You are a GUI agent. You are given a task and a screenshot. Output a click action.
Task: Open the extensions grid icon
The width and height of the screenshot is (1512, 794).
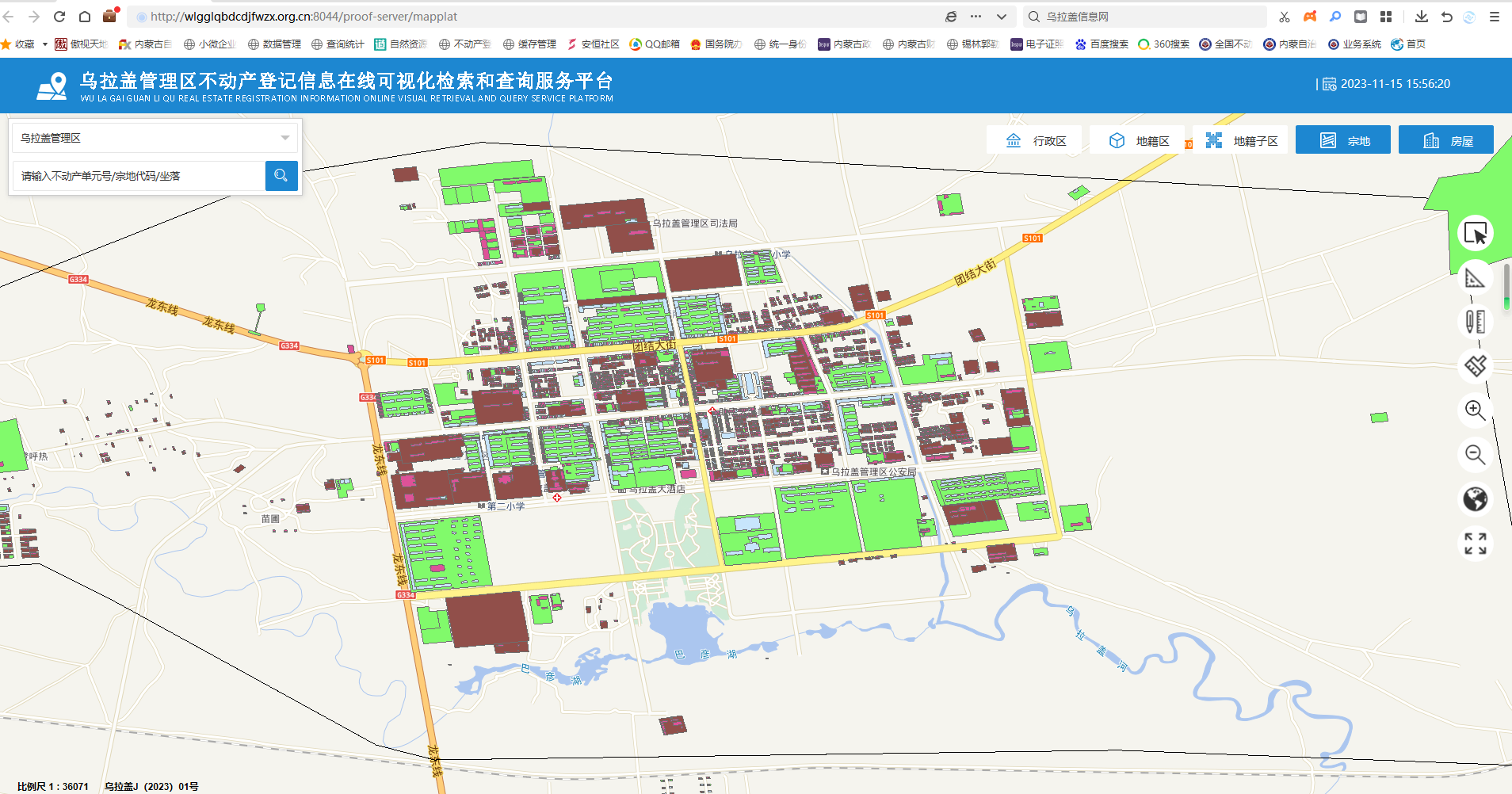point(1386,17)
